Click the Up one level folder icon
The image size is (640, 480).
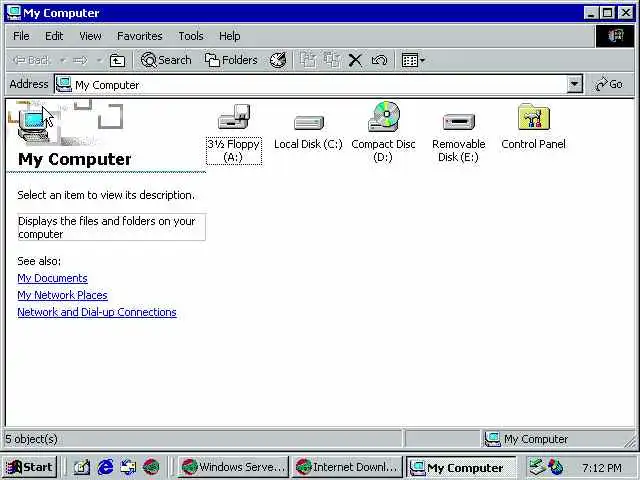pos(118,60)
